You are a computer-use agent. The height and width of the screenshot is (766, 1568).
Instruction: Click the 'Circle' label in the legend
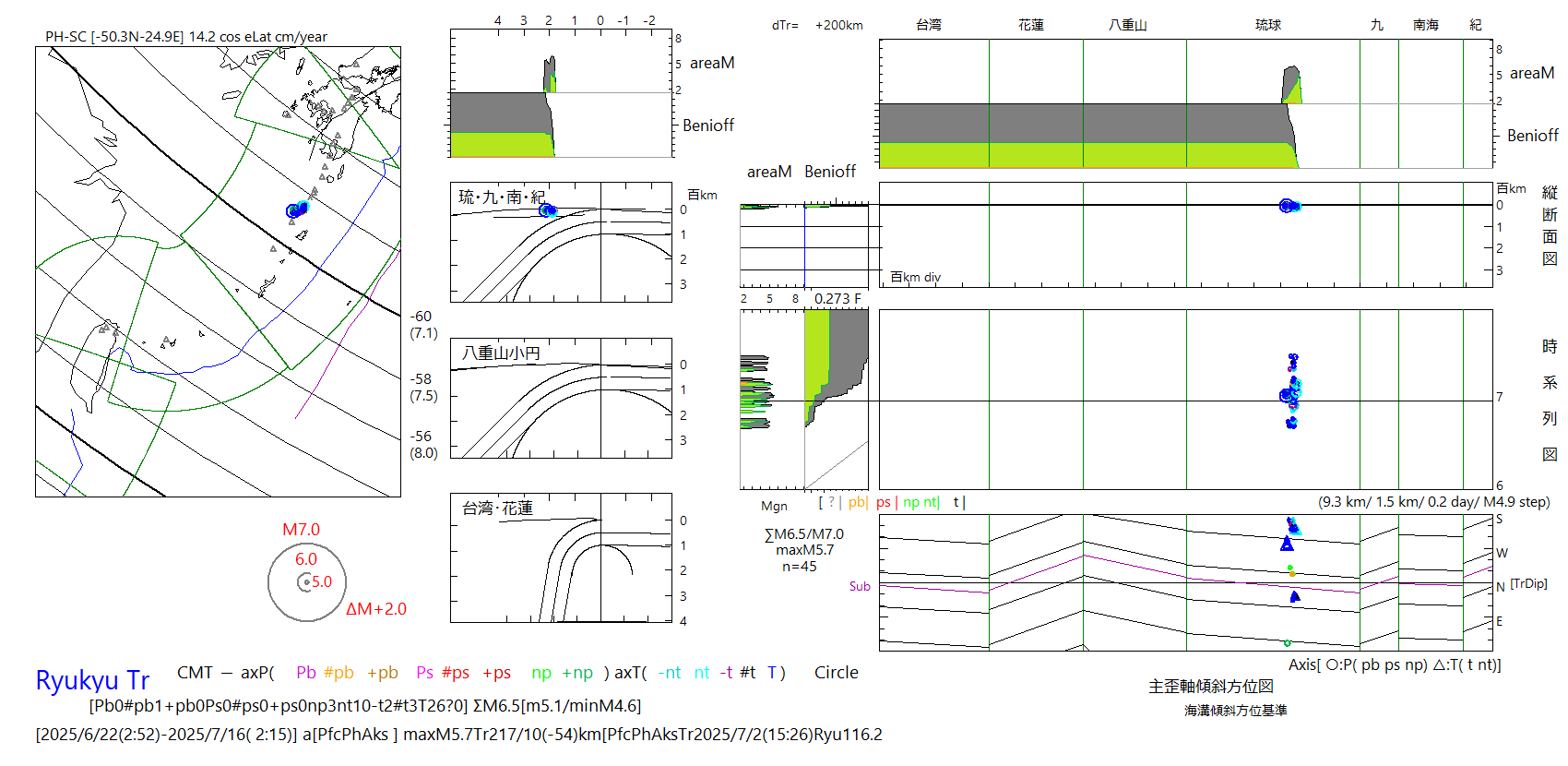pos(836,673)
